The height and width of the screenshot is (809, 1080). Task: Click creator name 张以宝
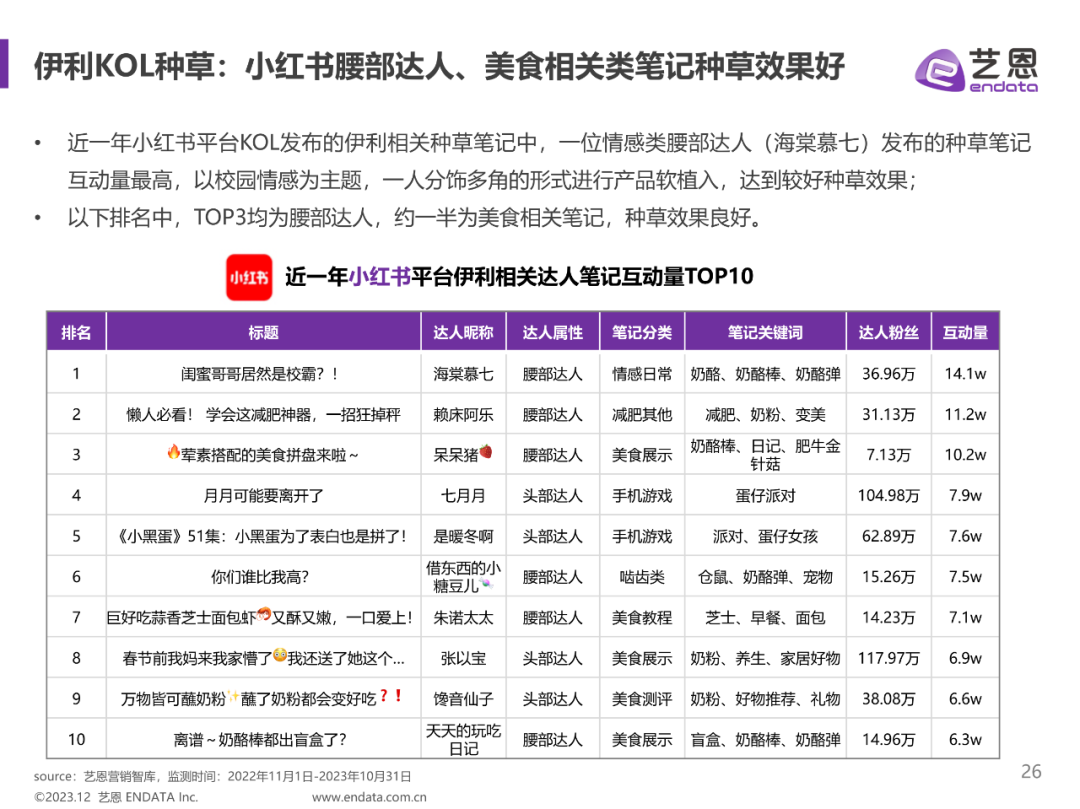pos(463,658)
